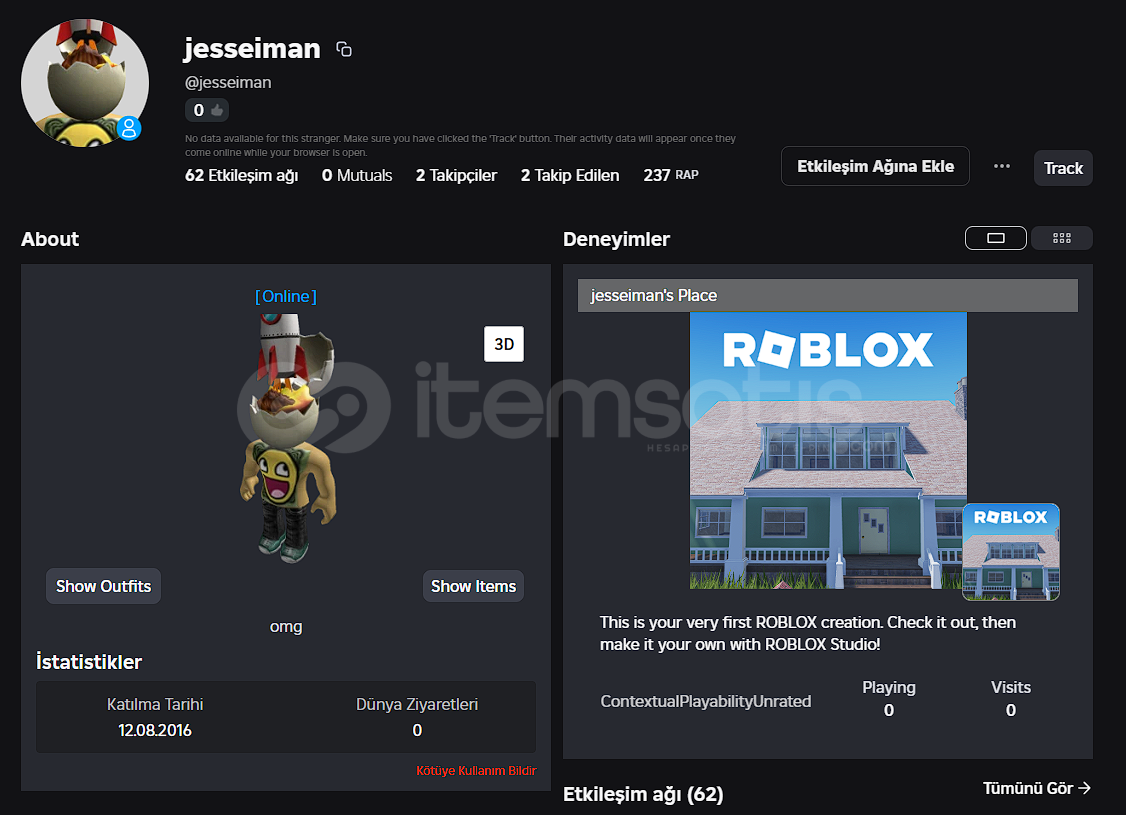This screenshot has height=815, width=1126.
Task: Click the join date 12.08.2016
Action: click(x=154, y=730)
